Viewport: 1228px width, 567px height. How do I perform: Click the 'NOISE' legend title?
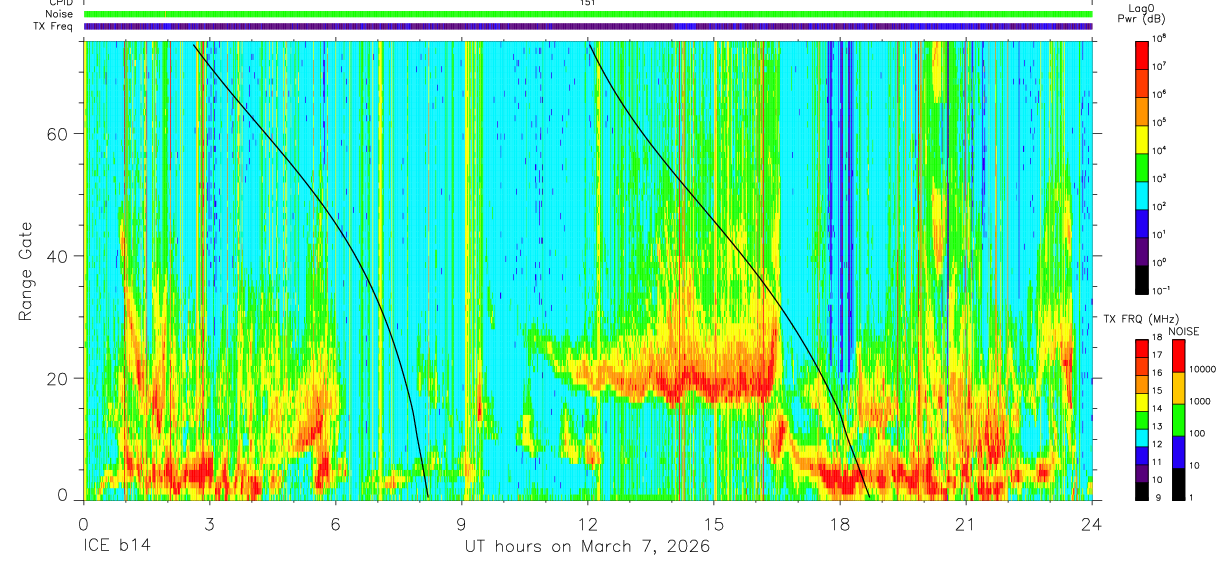tap(1184, 331)
